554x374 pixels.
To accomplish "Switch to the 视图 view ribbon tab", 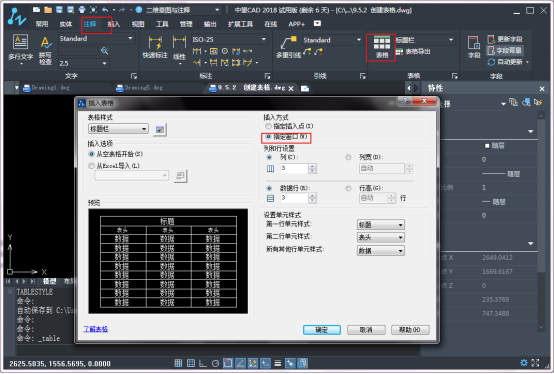I will point(138,24).
